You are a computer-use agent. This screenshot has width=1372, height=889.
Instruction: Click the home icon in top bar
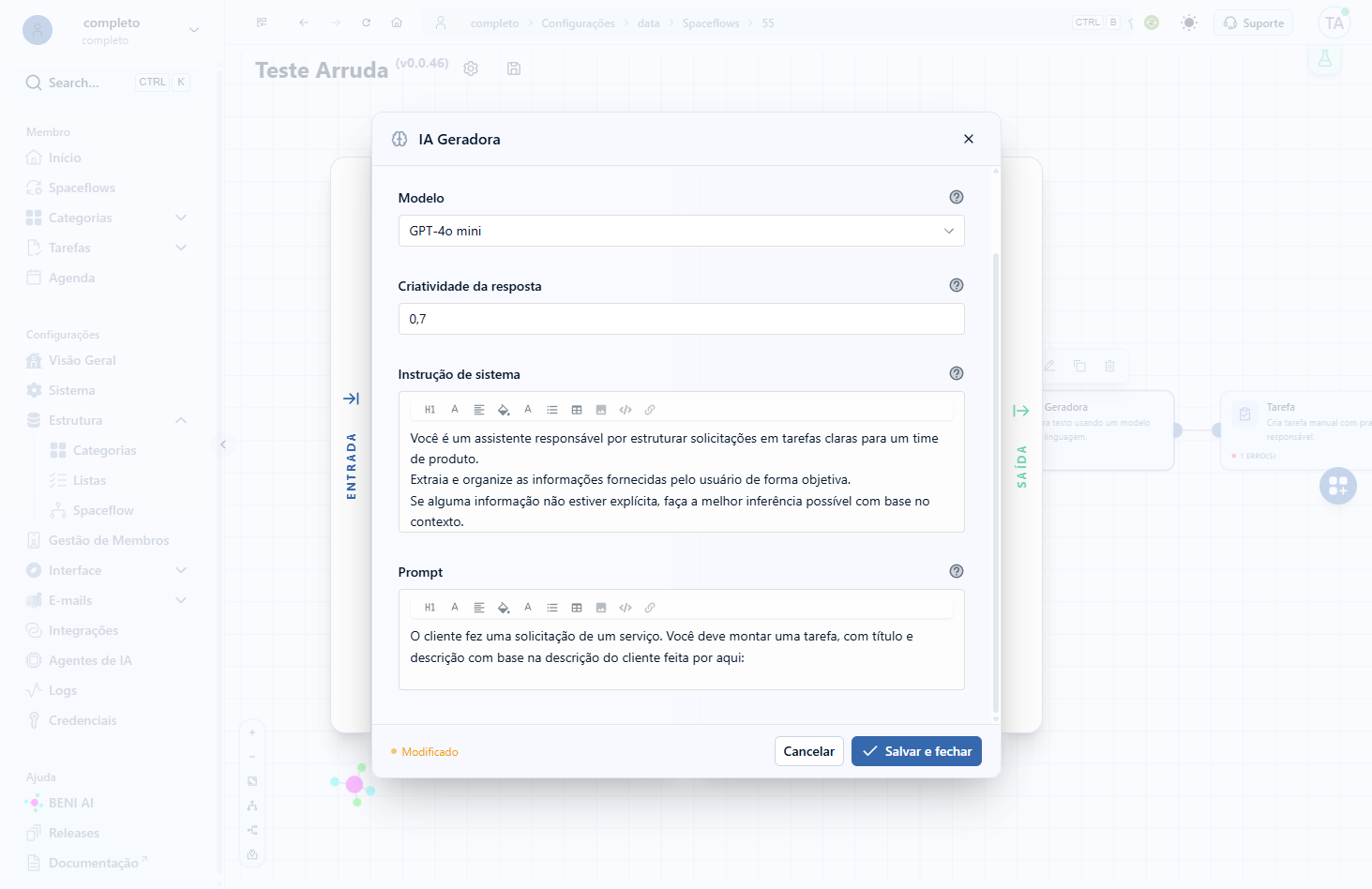click(397, 23)
